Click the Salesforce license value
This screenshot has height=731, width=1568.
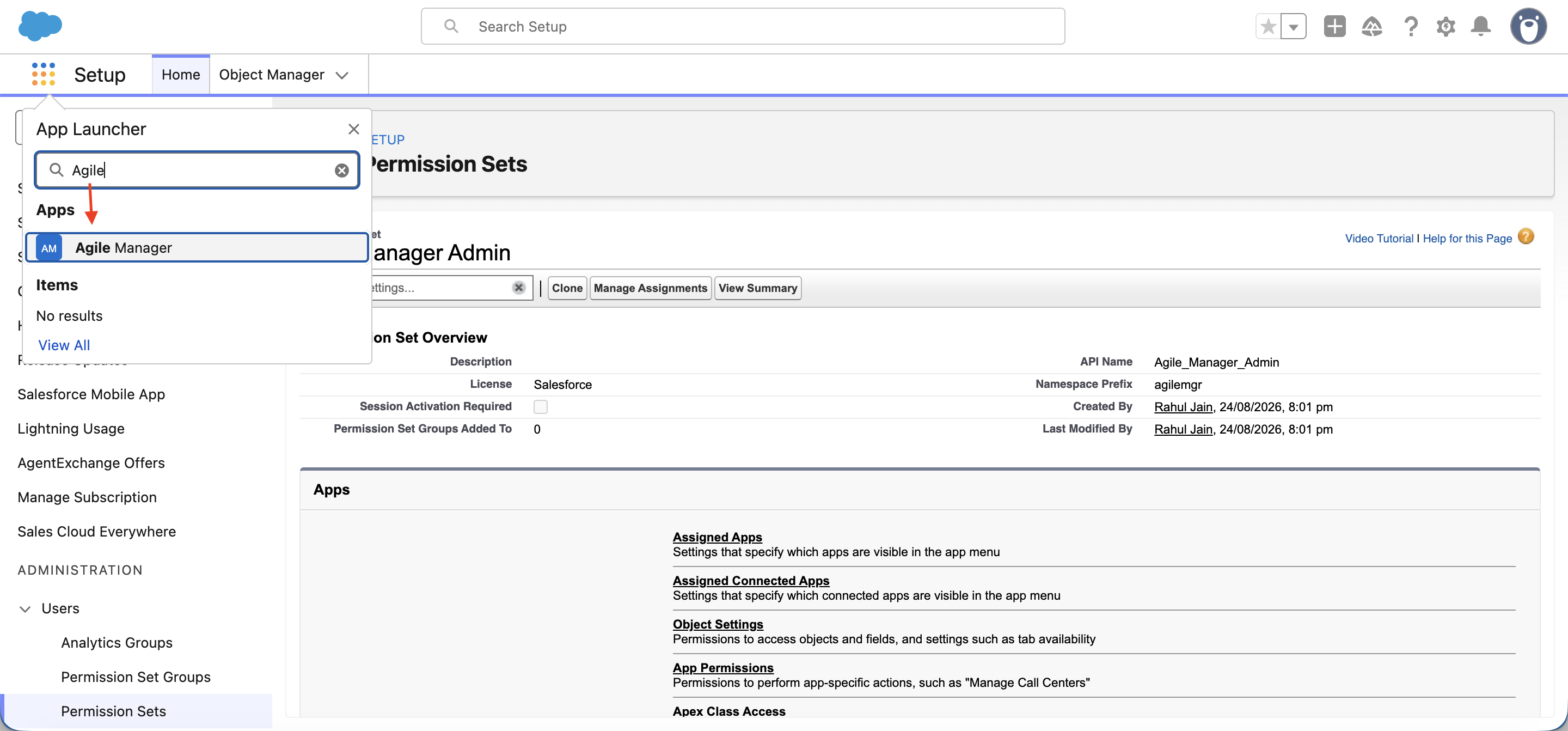(x=562, y=385)
